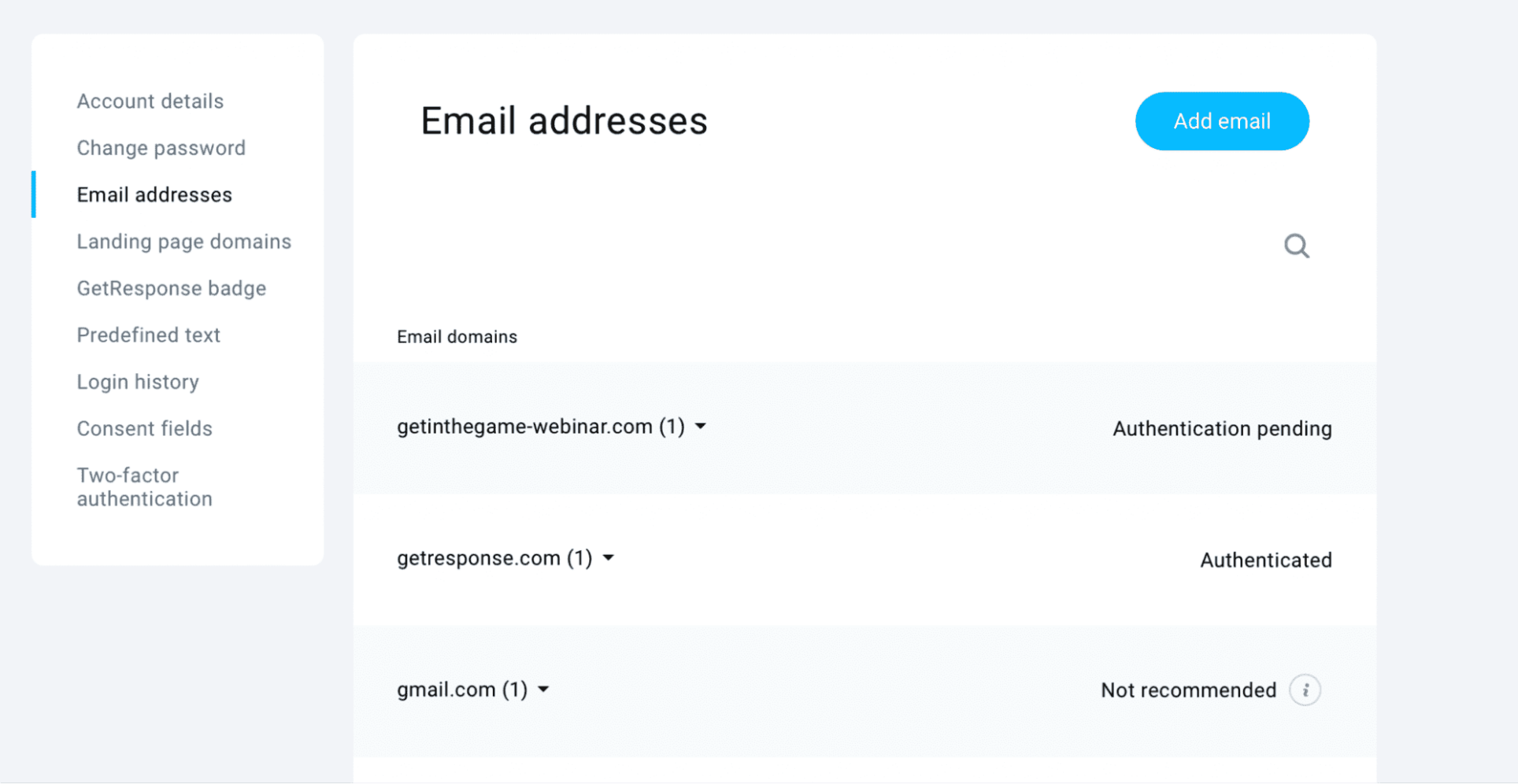Expand the getresponse.com domain entry
Image resolution: width=1518 pixels, height=784 pixels.
[x=608, y=557]
